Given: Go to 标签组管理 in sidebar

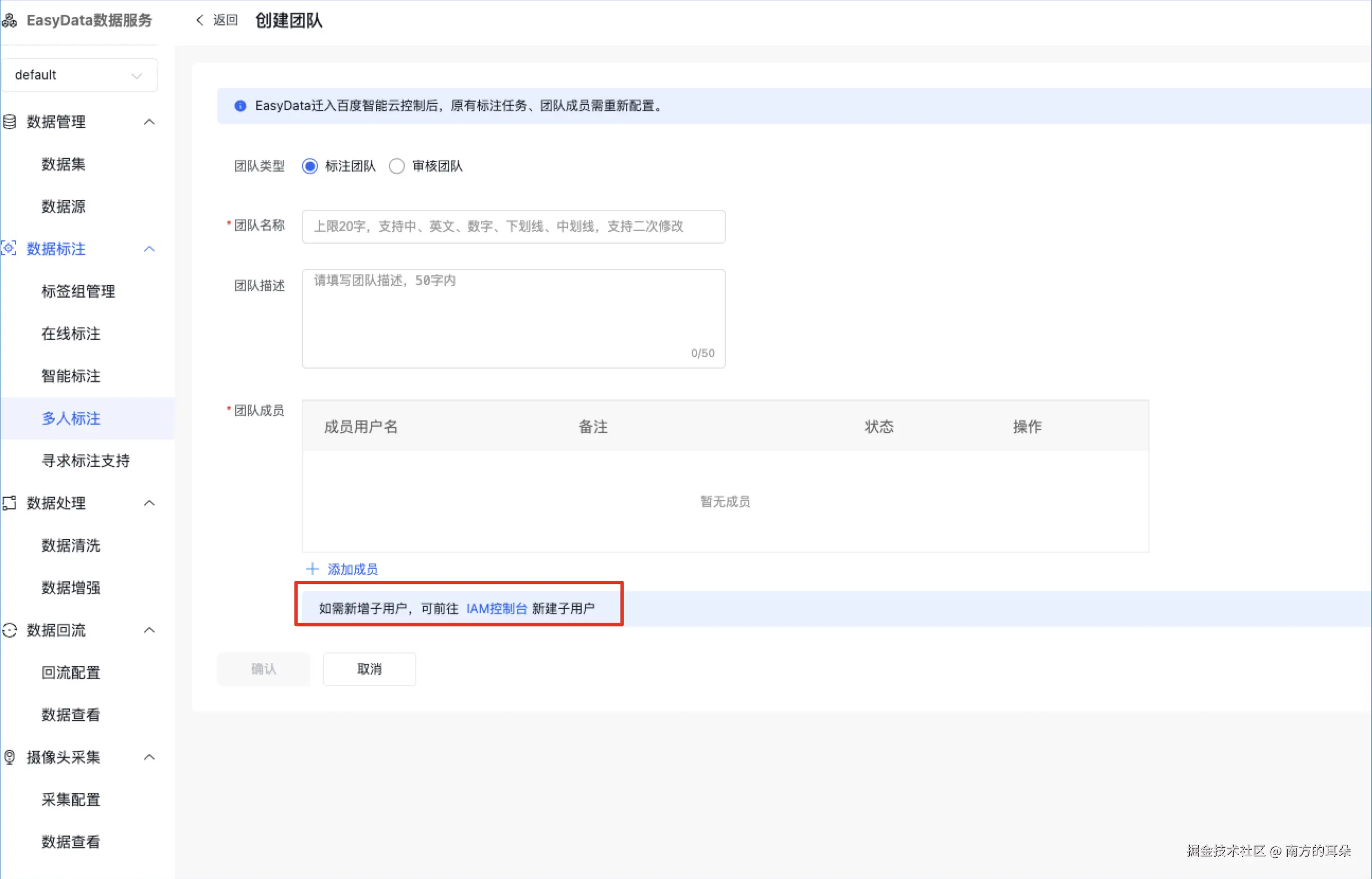Looking at the screenshot, I should click(x=78, y=291).
